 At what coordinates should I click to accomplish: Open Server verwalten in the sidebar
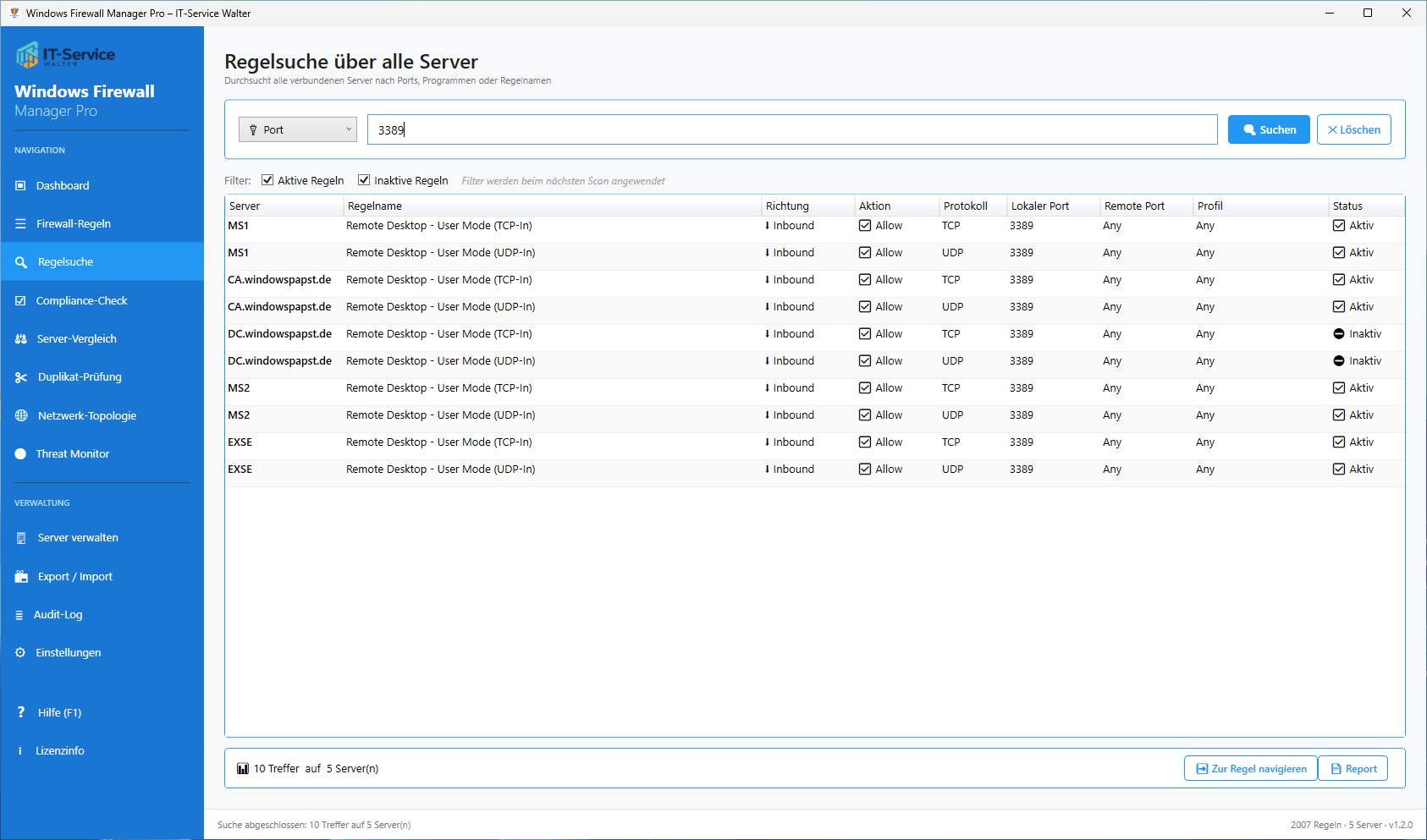tap(77, 538)
